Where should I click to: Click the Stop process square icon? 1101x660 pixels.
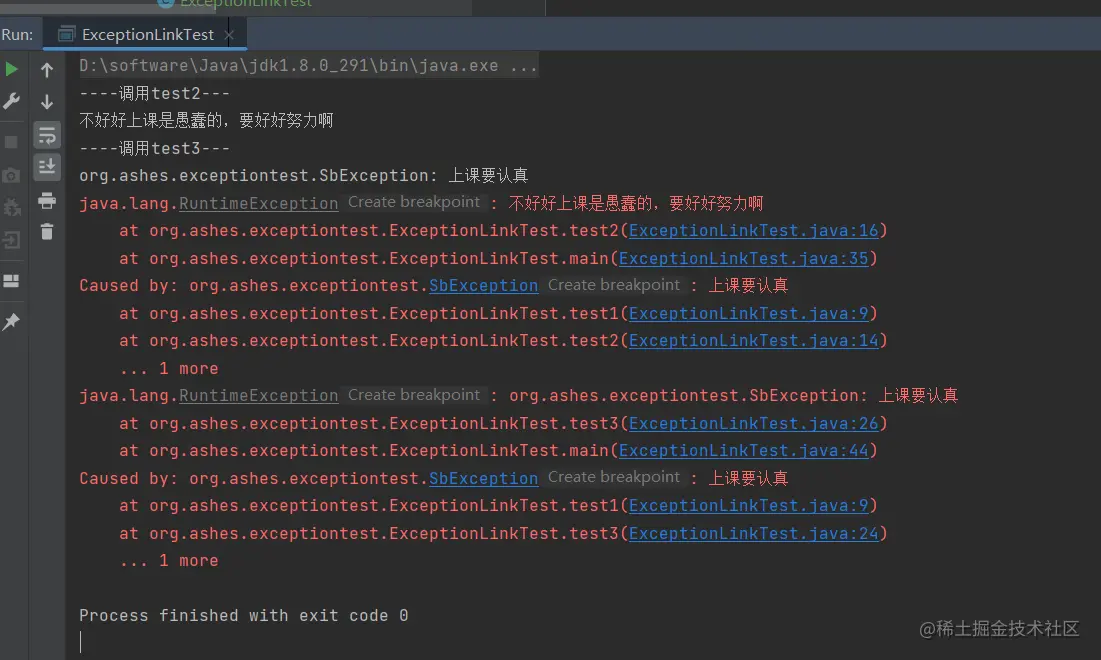[11, 142]
